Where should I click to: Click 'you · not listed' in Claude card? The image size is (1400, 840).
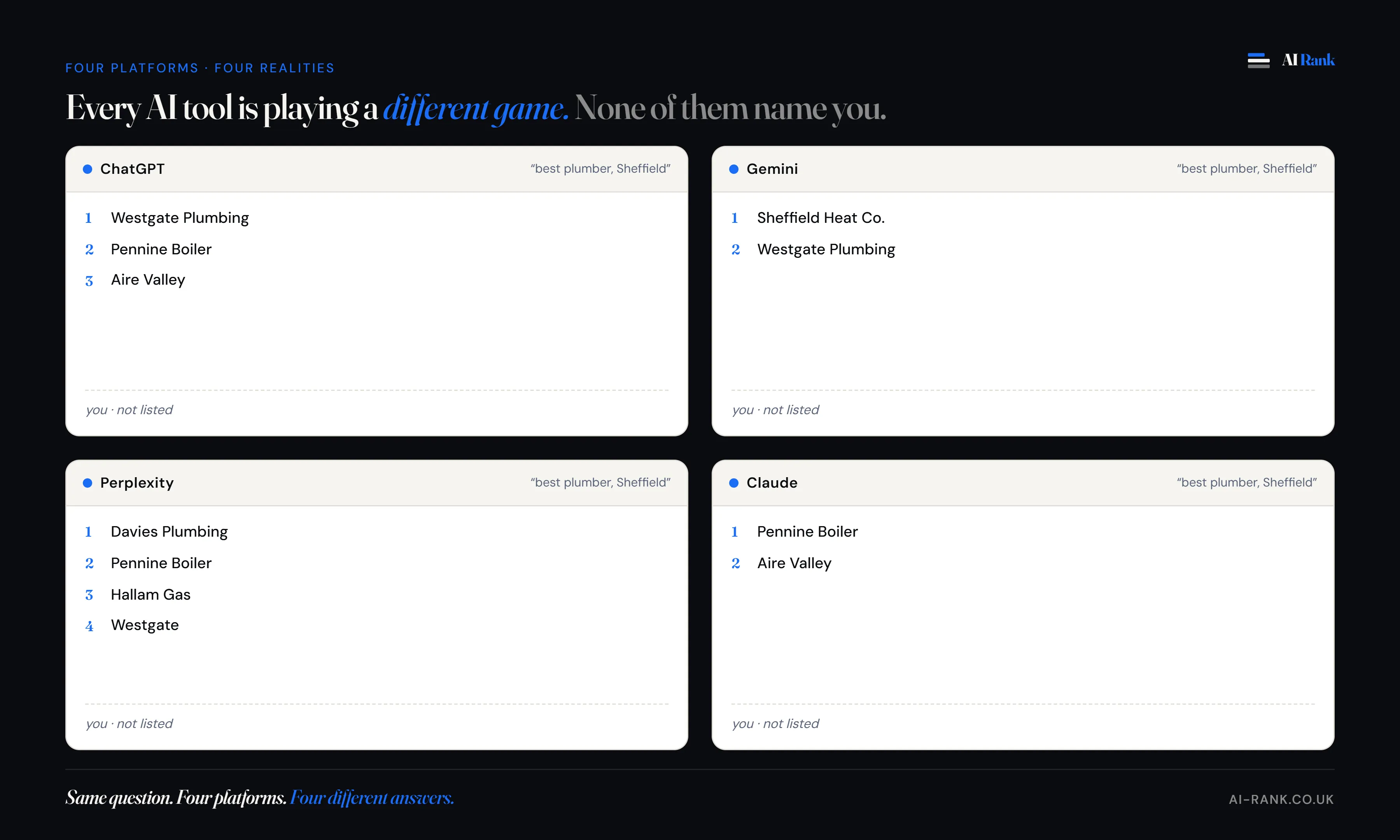tap(775, 723)
